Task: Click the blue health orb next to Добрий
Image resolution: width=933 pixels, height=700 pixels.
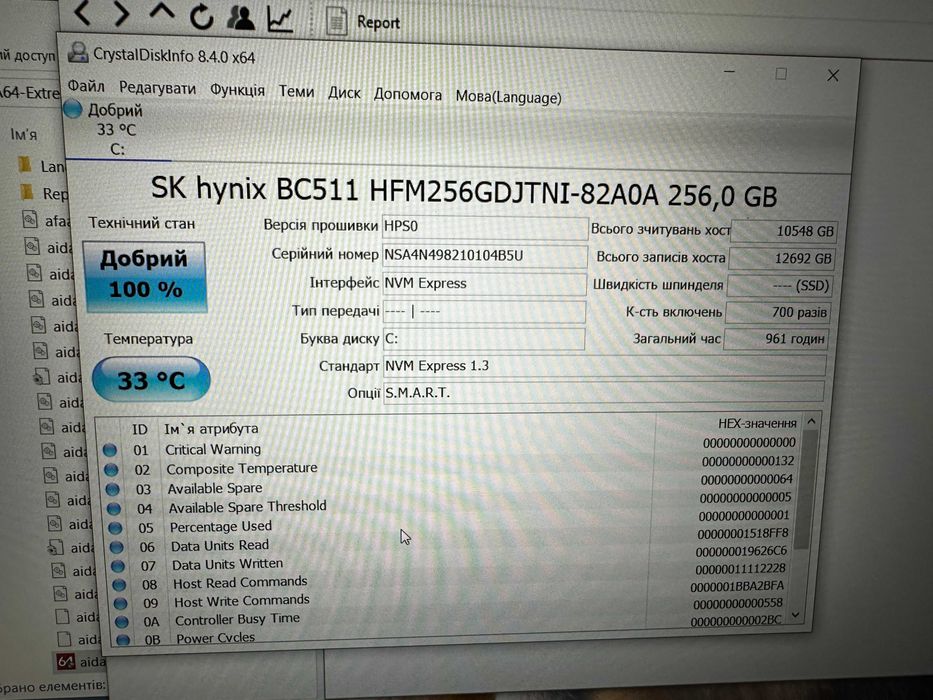Action: [x=73, y=109]
